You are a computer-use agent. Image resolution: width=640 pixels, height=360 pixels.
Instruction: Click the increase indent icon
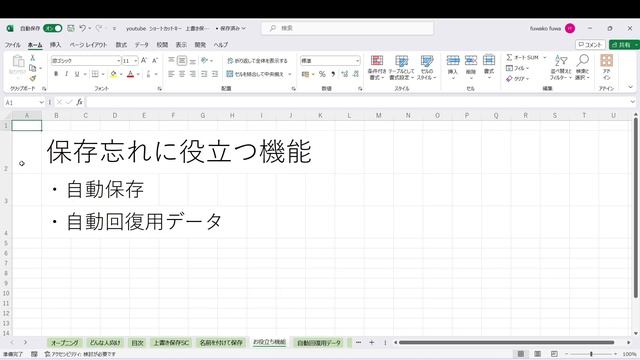(215, 74)
